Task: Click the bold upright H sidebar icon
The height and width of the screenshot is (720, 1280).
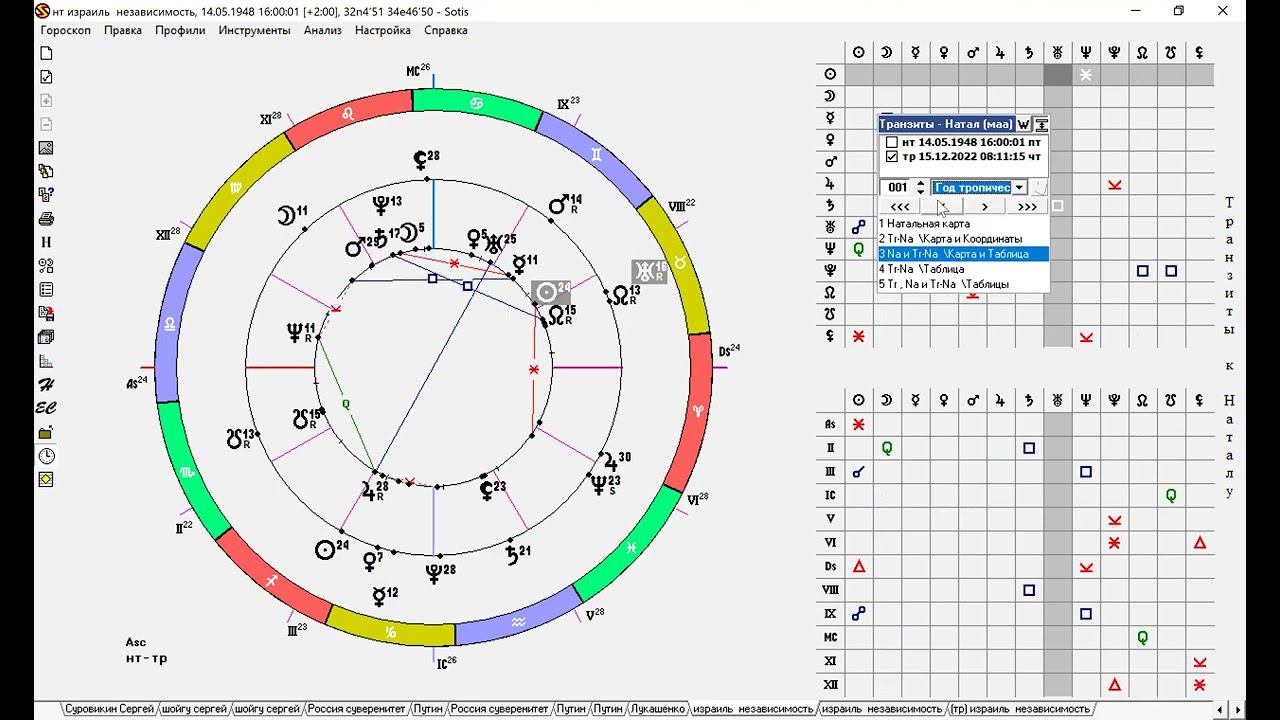Action: (x=46, y=242)
